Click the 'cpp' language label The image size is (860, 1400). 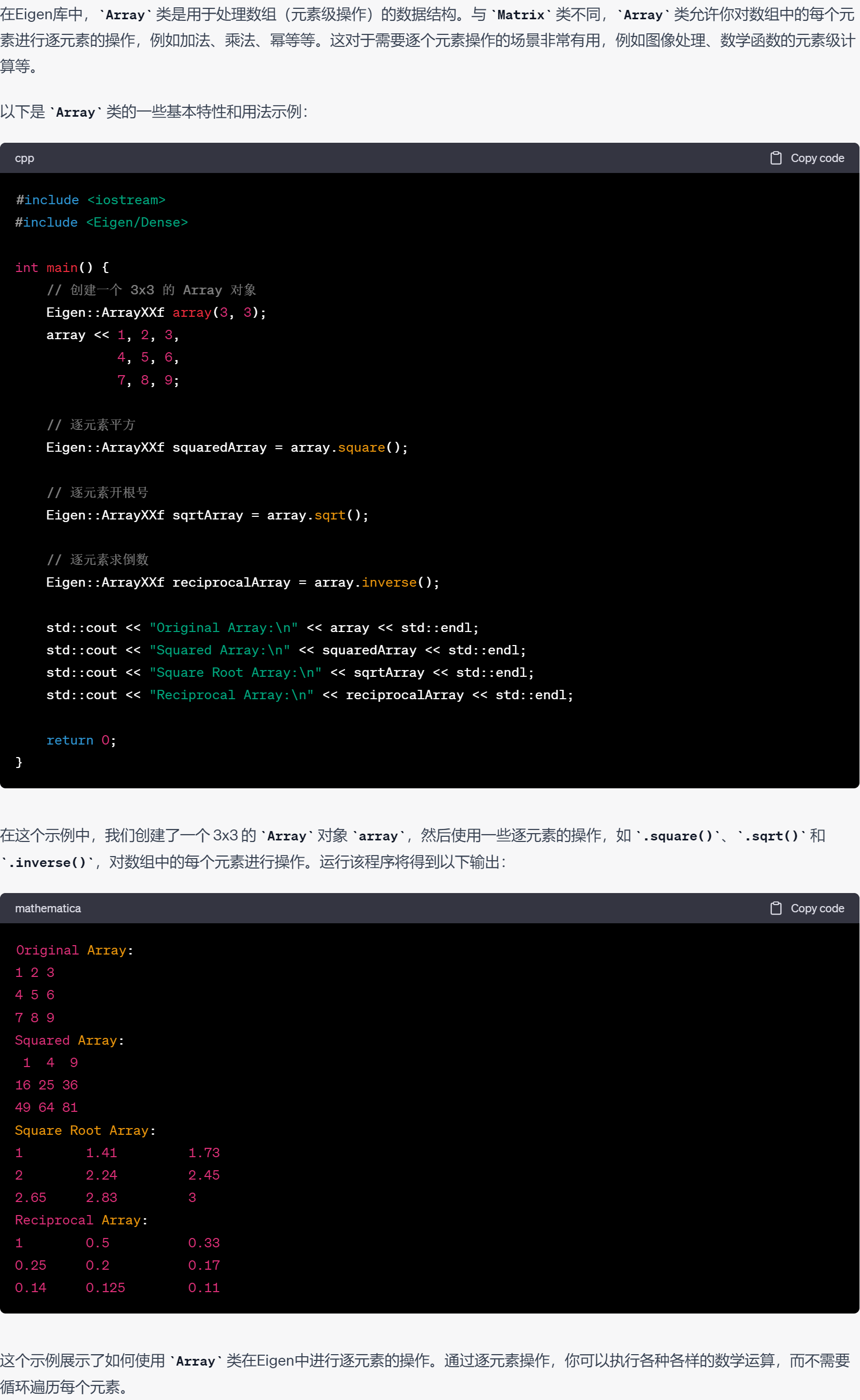click(24, 158)
